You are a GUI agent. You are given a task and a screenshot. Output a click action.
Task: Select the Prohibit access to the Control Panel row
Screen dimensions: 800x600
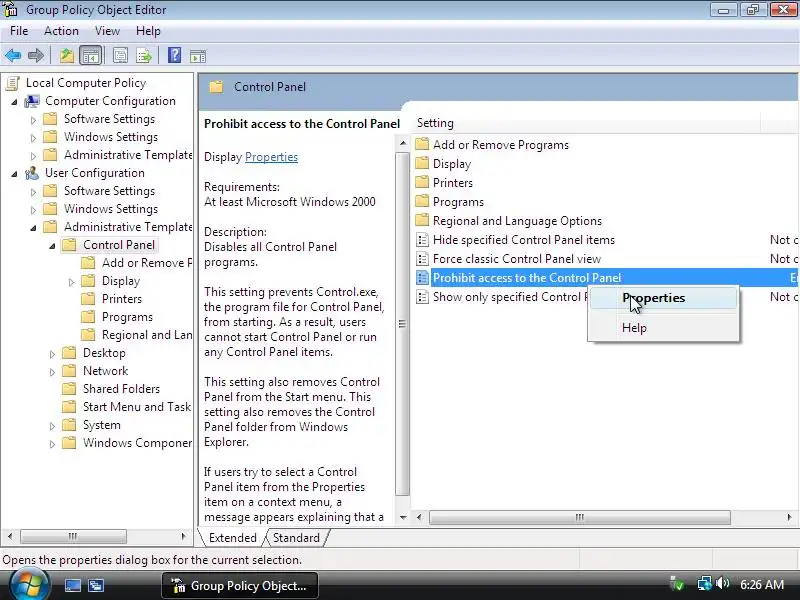tap(607, 278)
